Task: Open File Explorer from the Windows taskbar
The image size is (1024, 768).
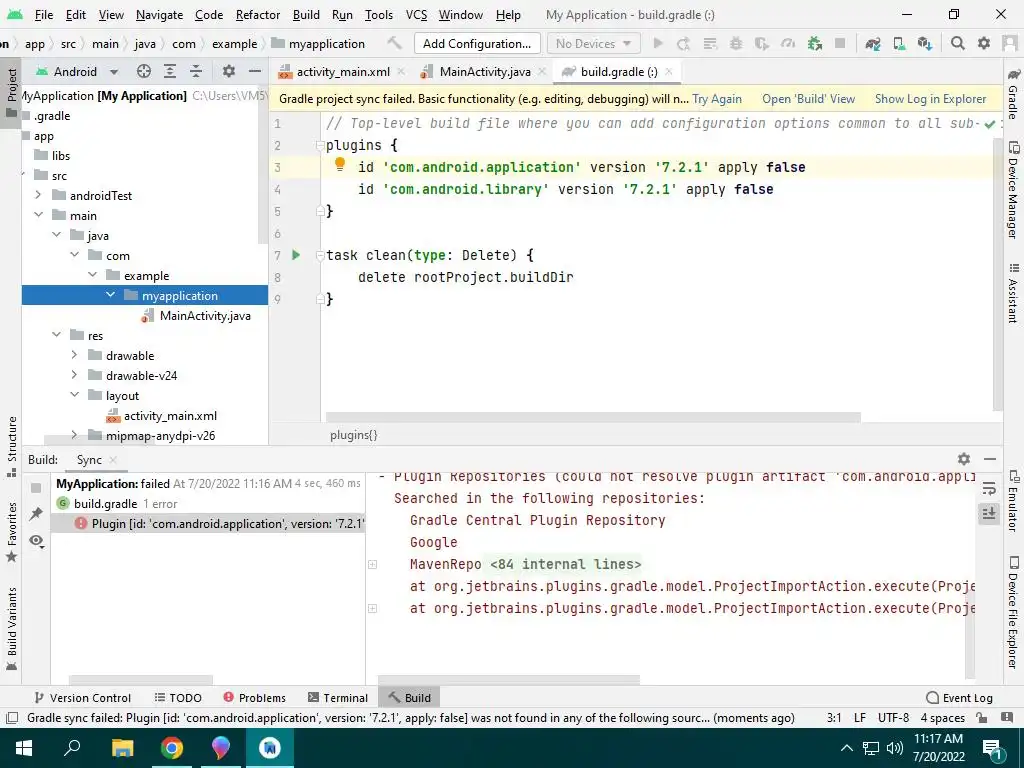Action: 122,748
